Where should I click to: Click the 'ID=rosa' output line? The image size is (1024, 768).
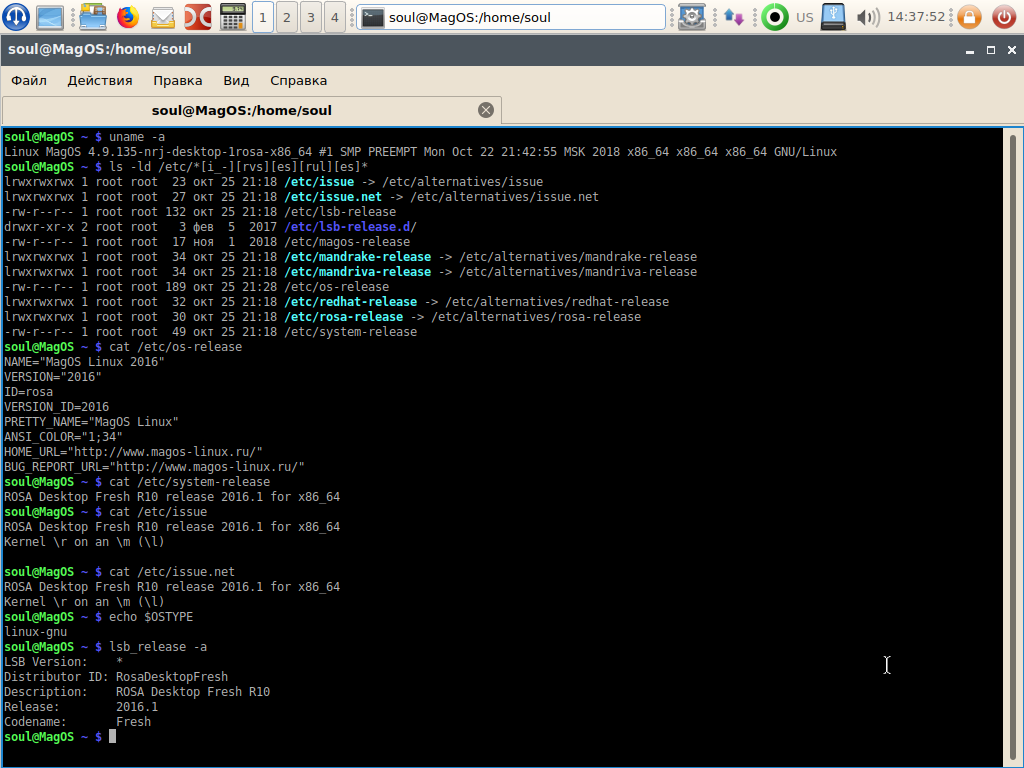28,392
